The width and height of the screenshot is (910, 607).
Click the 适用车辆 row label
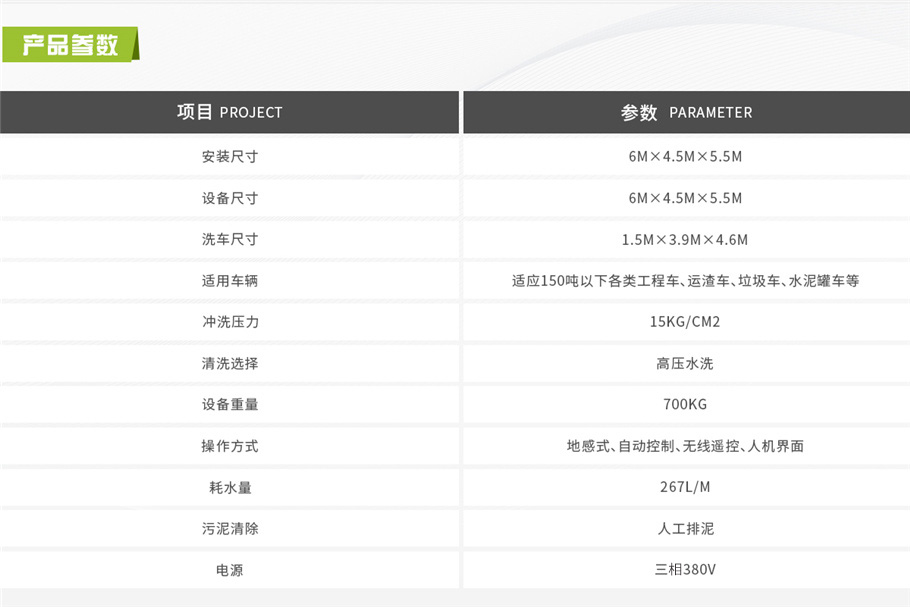coord(229,281)
